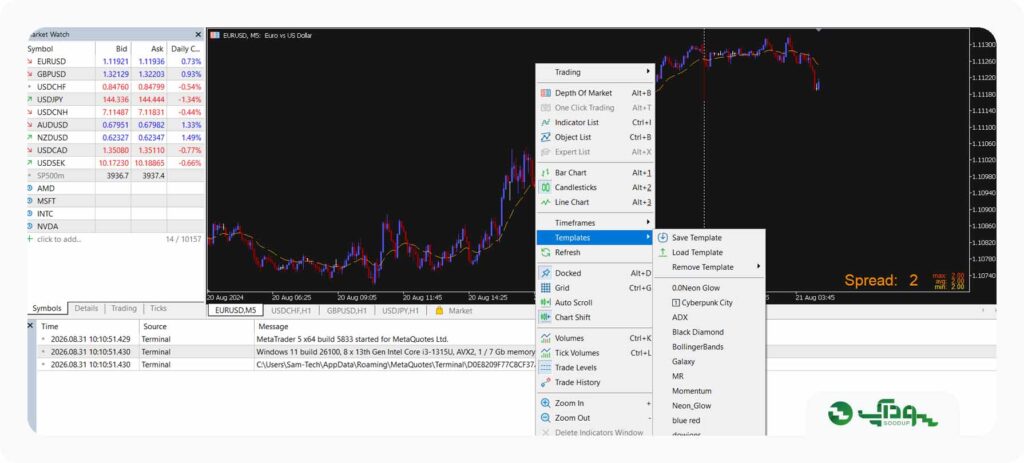This screenshot has height=463, width=1024.
Task: Select the Candlesticks icon
Action: 545,187
